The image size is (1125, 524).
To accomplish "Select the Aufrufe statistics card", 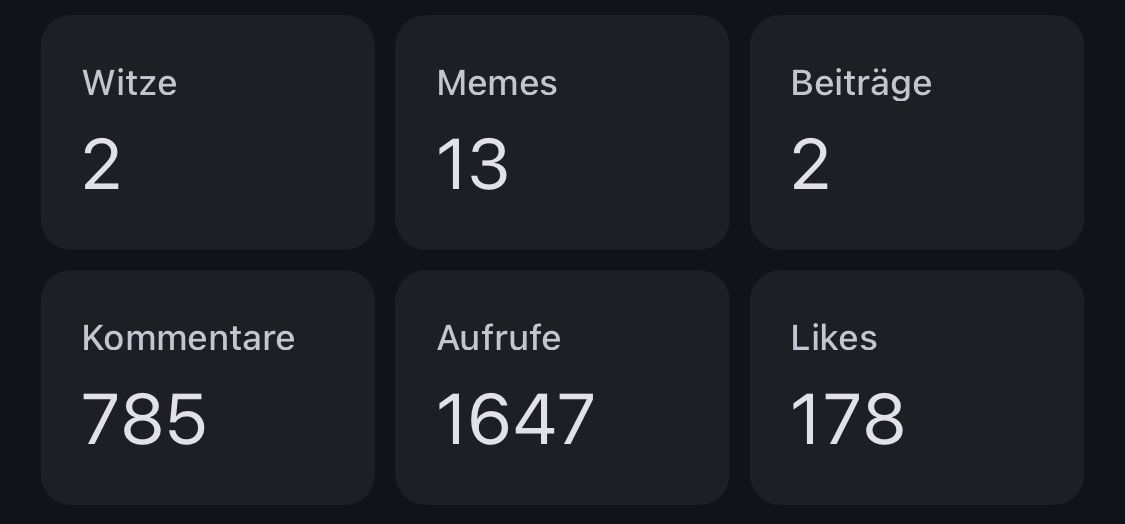I will [561, 387].
